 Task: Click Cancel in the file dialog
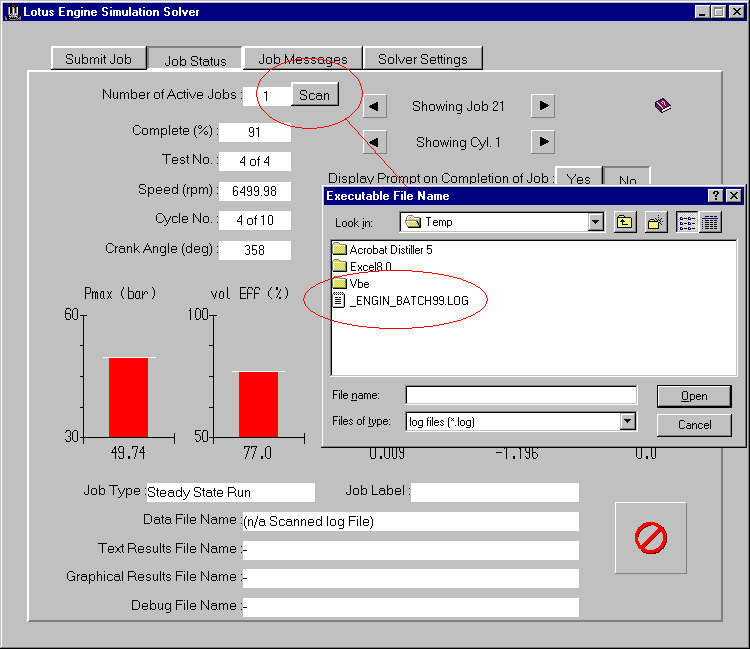(x=694, y=425)
